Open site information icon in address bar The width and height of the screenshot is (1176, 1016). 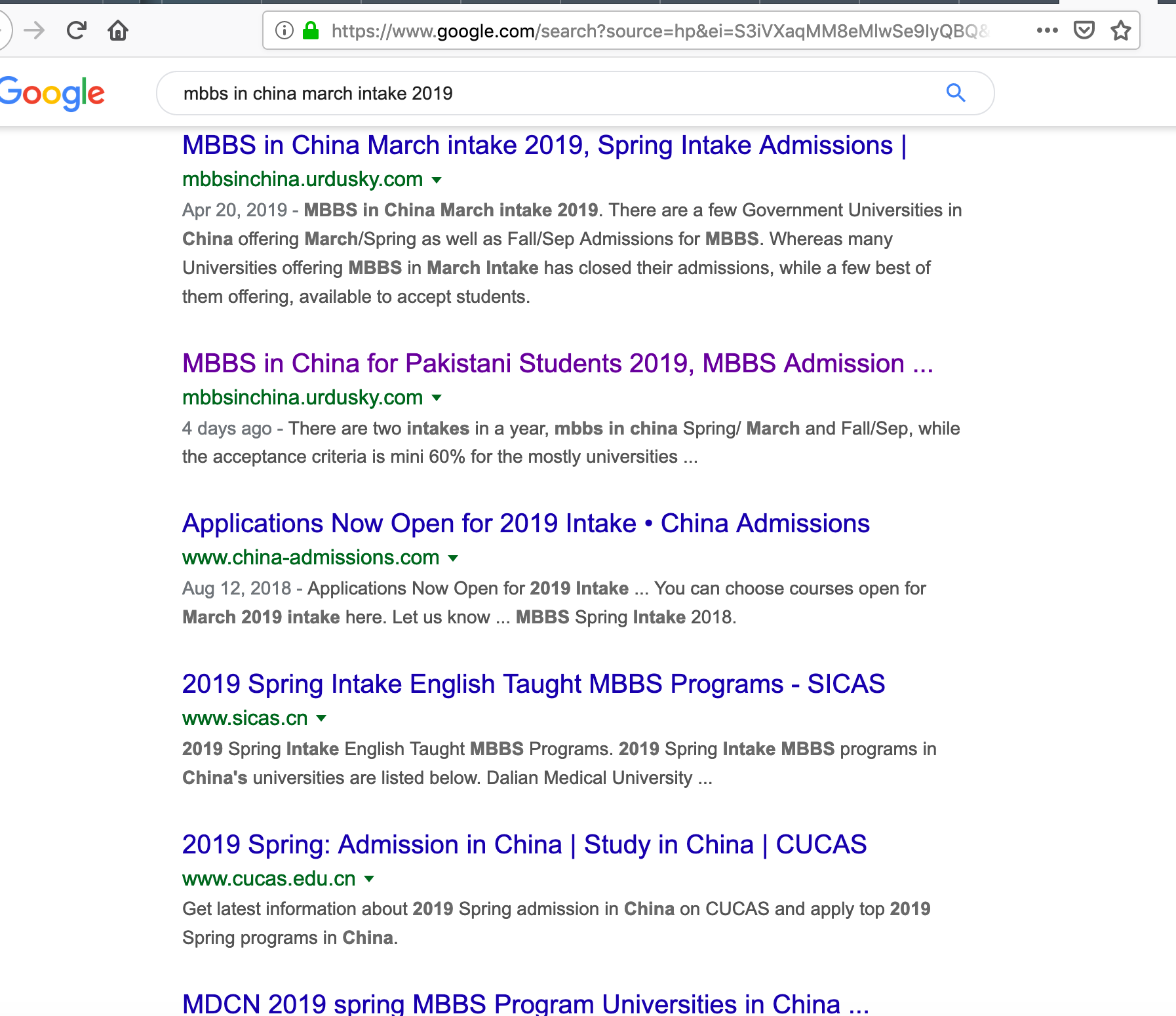point(284,30)
